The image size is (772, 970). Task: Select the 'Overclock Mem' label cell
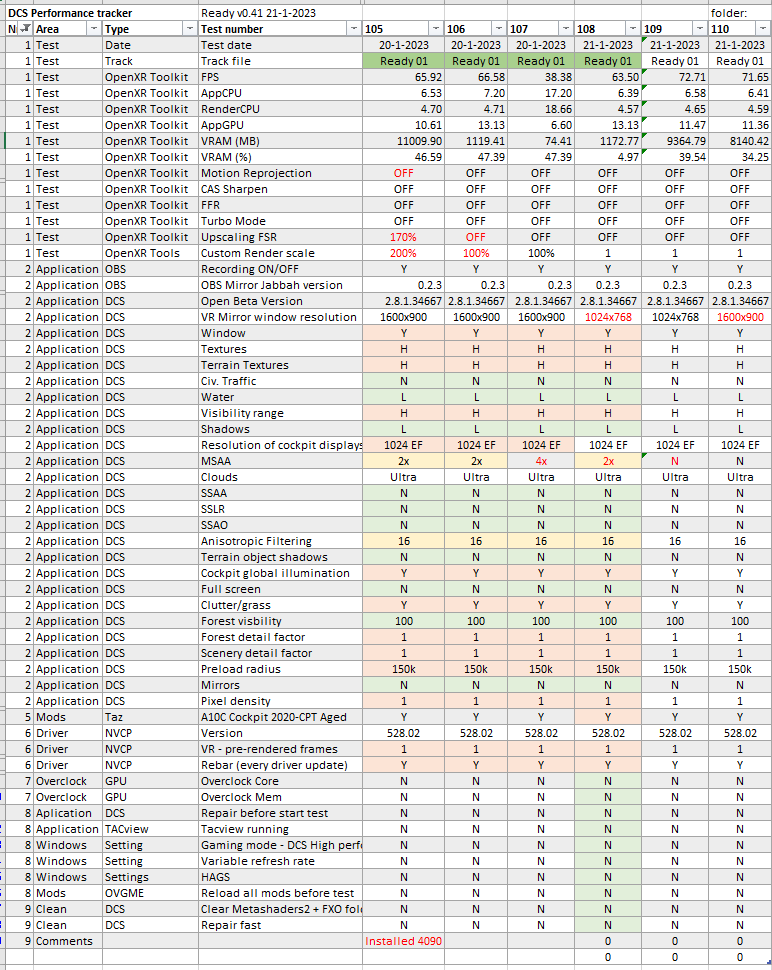tap(280, 797)
